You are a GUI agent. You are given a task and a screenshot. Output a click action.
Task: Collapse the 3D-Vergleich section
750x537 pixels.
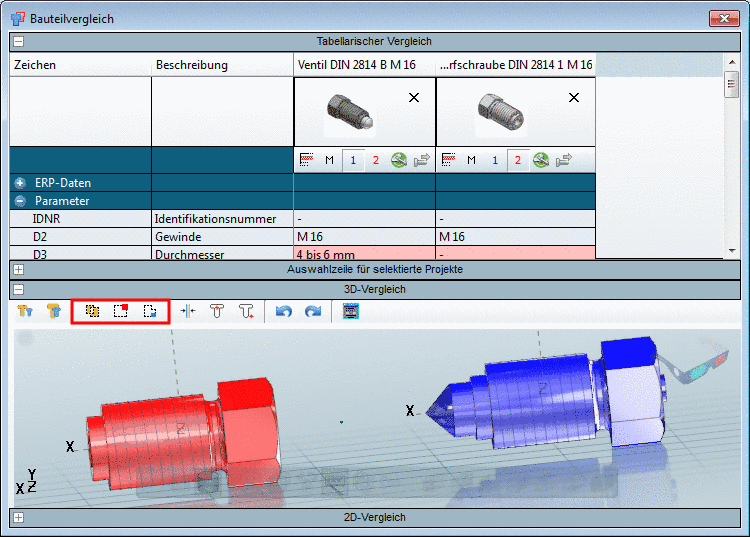click(x=19, y=289)
